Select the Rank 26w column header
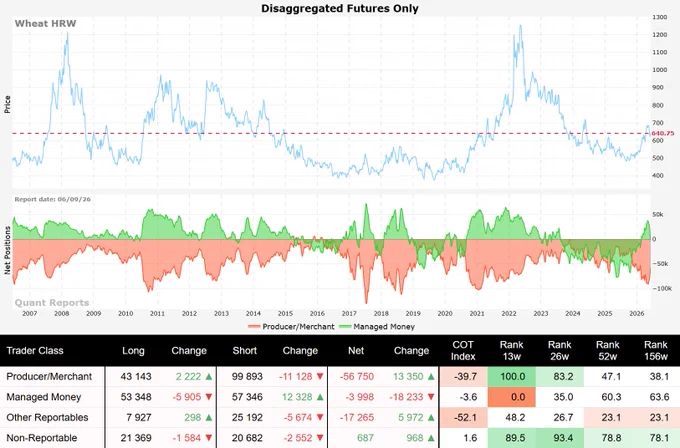Image resolution: width=680 pixels, height=448 pixels. pyautogui.click(x=559, y=350)
